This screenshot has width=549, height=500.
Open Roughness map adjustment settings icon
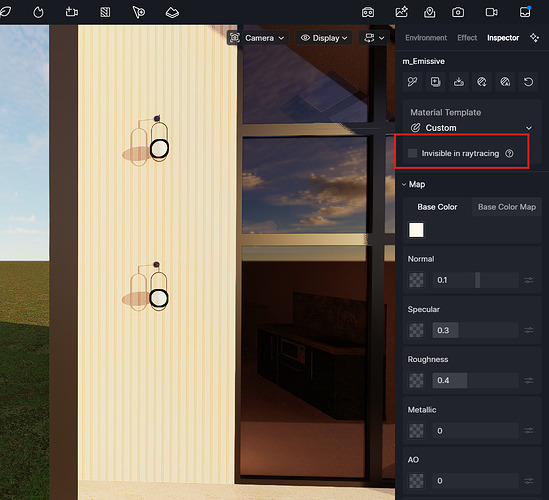pos(529,380)
